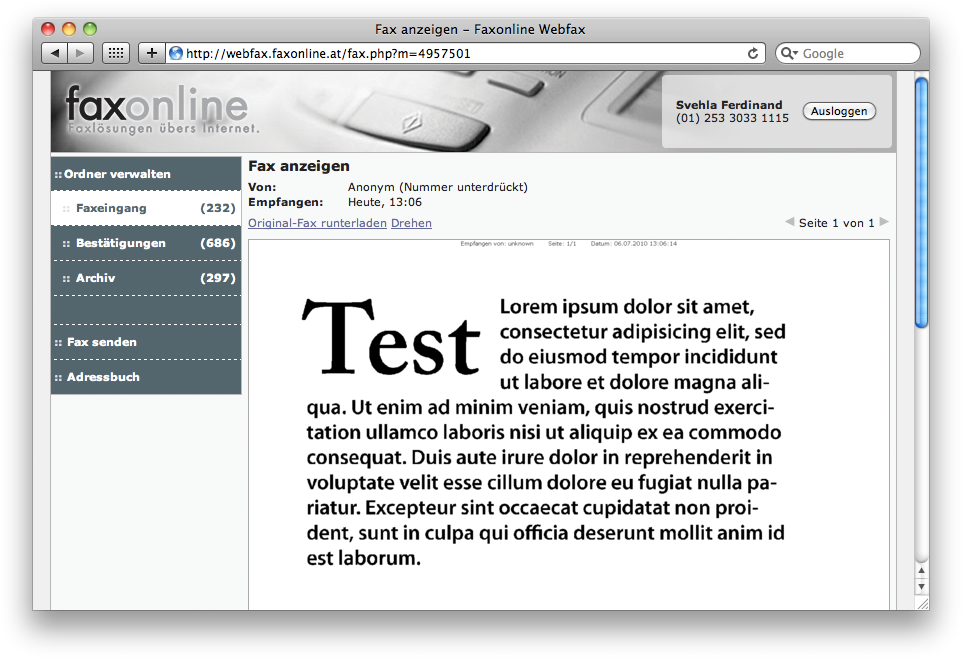
Task: Select the Faxeingang folder
Action: 146,208
